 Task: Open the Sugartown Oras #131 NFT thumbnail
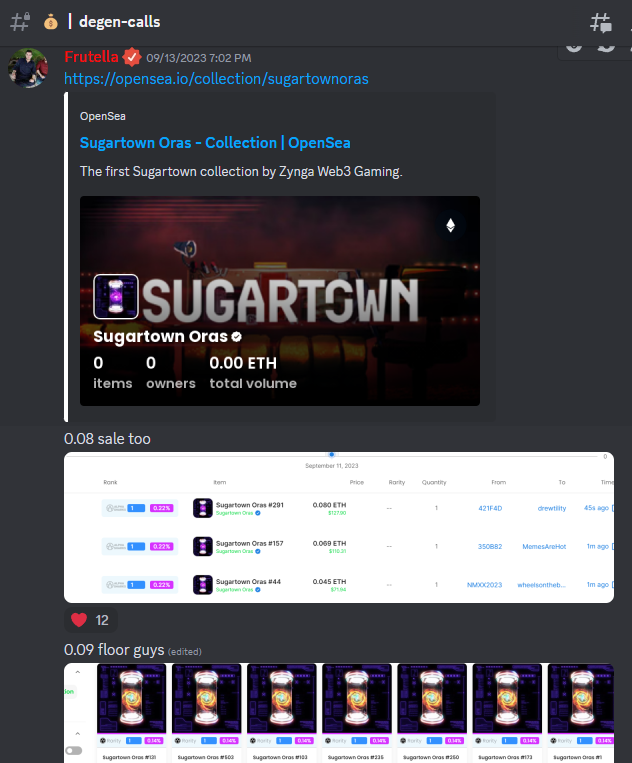tap(131, 698)
